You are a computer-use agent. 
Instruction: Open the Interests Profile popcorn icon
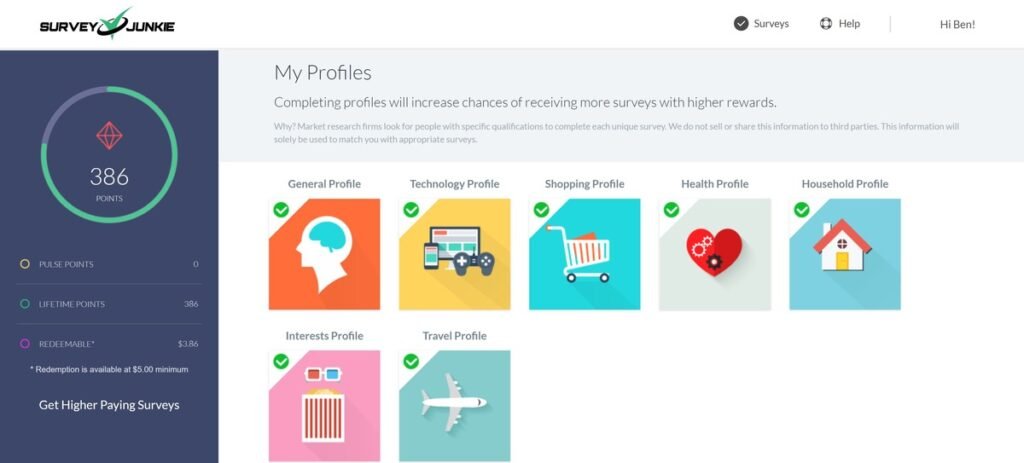(x=324, y=405)
